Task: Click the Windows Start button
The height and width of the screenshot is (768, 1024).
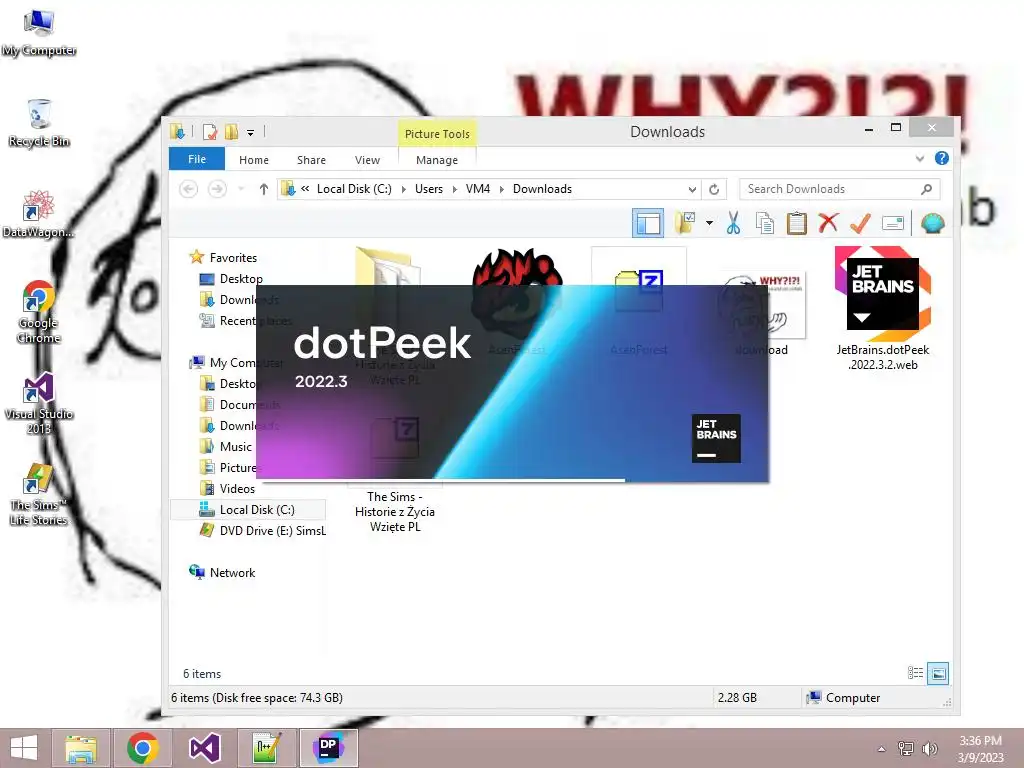Action: 24,748
